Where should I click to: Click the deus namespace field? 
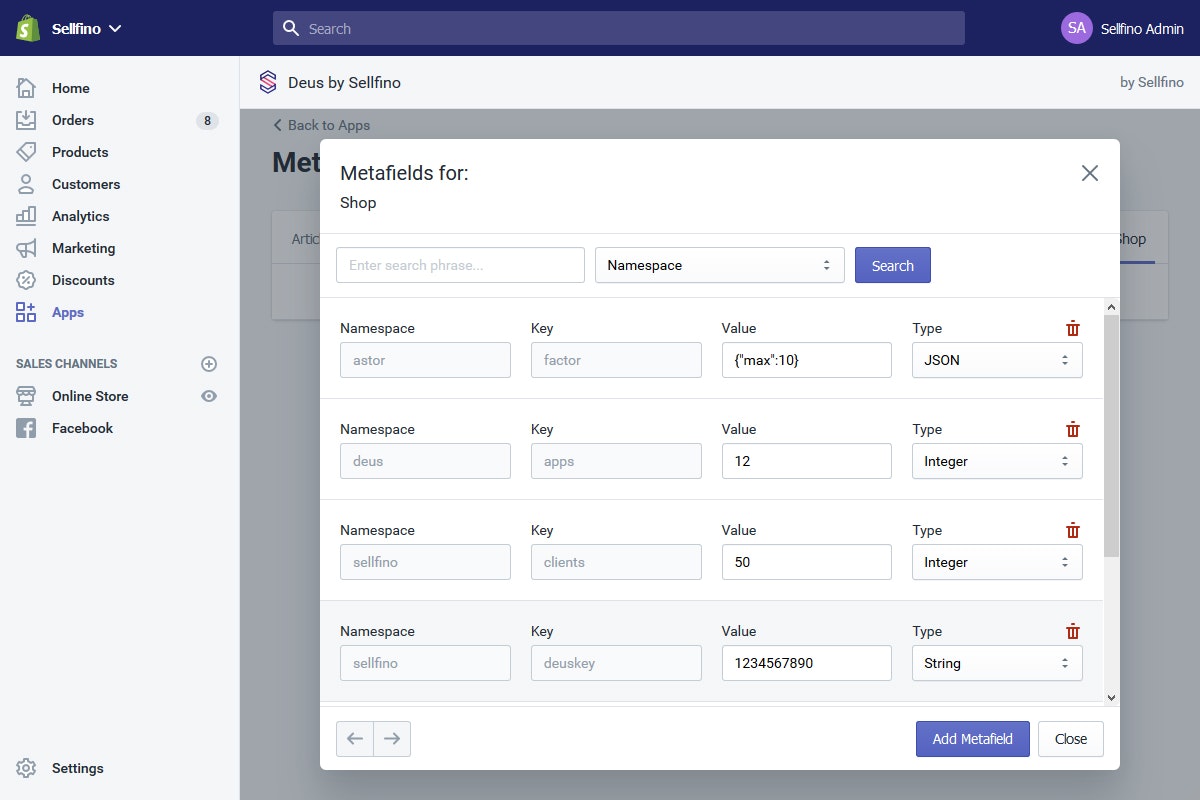(x=425, y=461)
